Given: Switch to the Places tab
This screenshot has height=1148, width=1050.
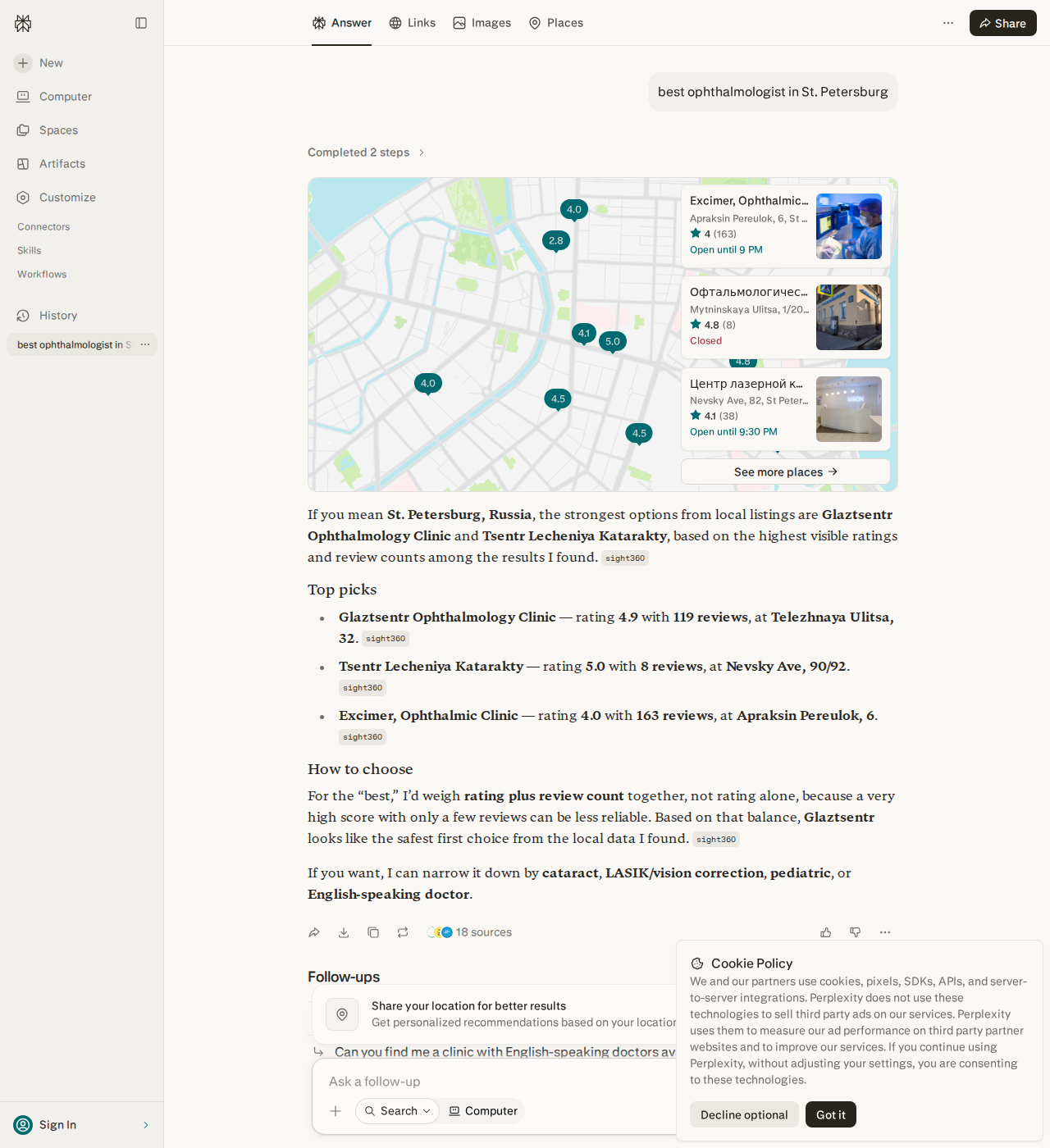Looking at the screenshot, I should [556, 23].
